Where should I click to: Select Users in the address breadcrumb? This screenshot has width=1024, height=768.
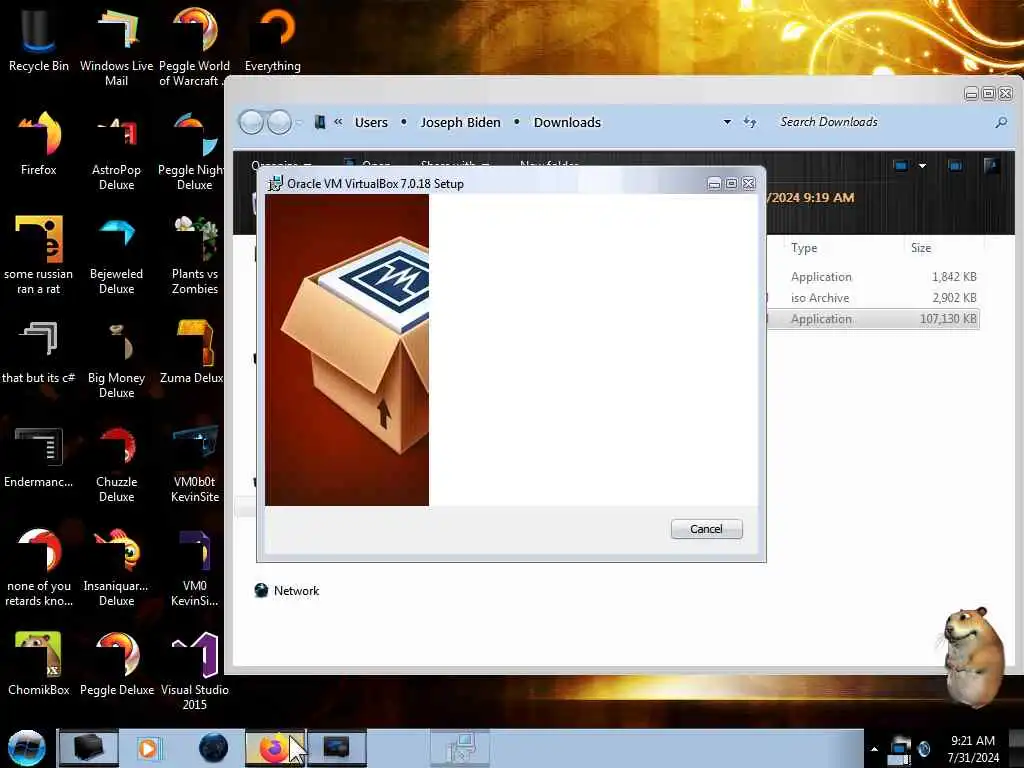coord(371,122)
